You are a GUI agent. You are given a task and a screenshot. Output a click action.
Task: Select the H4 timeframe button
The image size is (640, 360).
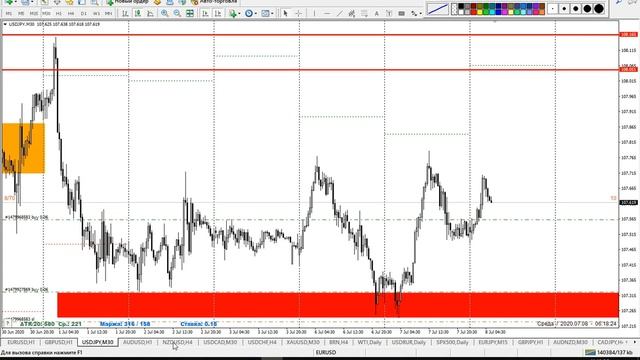point(71,13)
